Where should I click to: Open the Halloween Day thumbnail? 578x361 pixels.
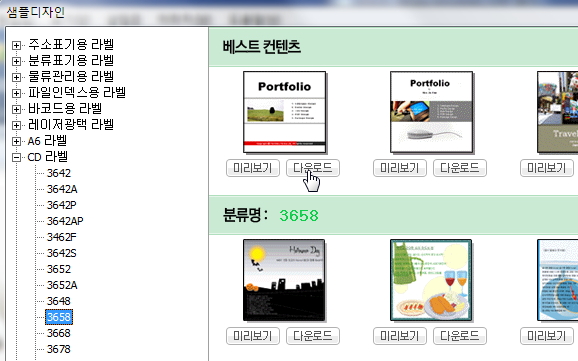(x=284, y=280)
